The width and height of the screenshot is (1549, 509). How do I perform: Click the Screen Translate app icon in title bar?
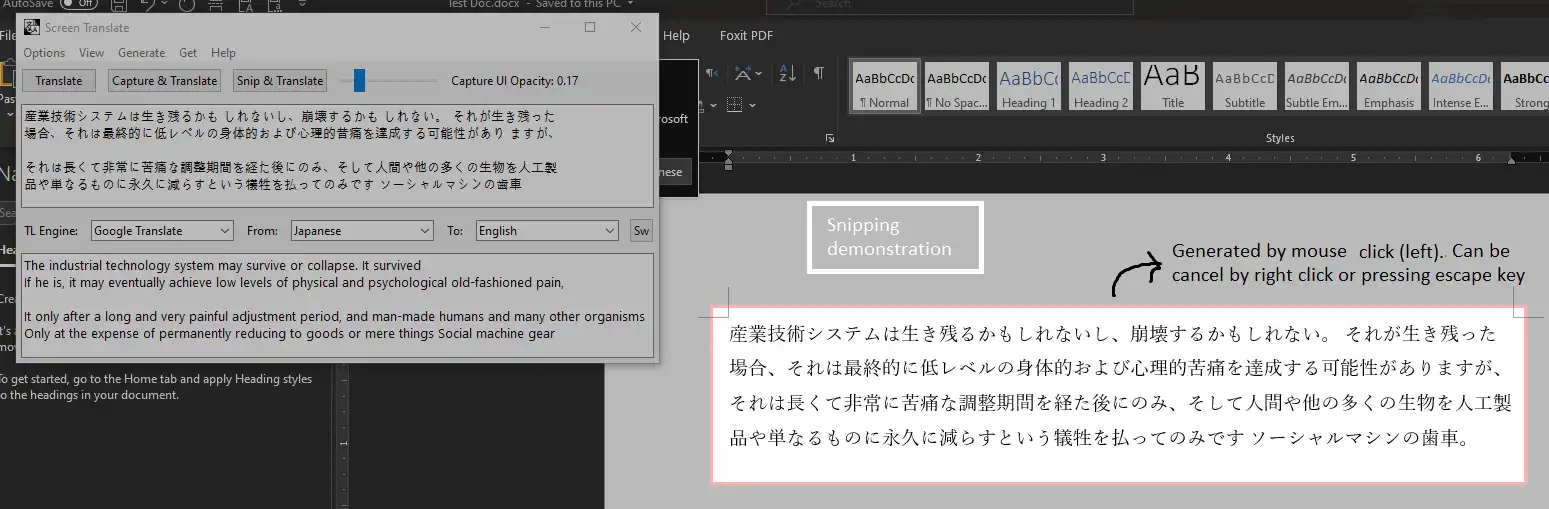click(32, 28)
